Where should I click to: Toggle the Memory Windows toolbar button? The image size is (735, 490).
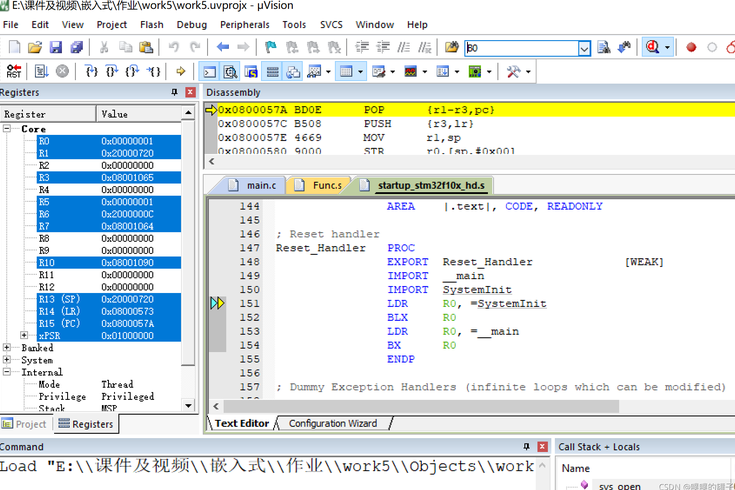click(x=346, y=72)
